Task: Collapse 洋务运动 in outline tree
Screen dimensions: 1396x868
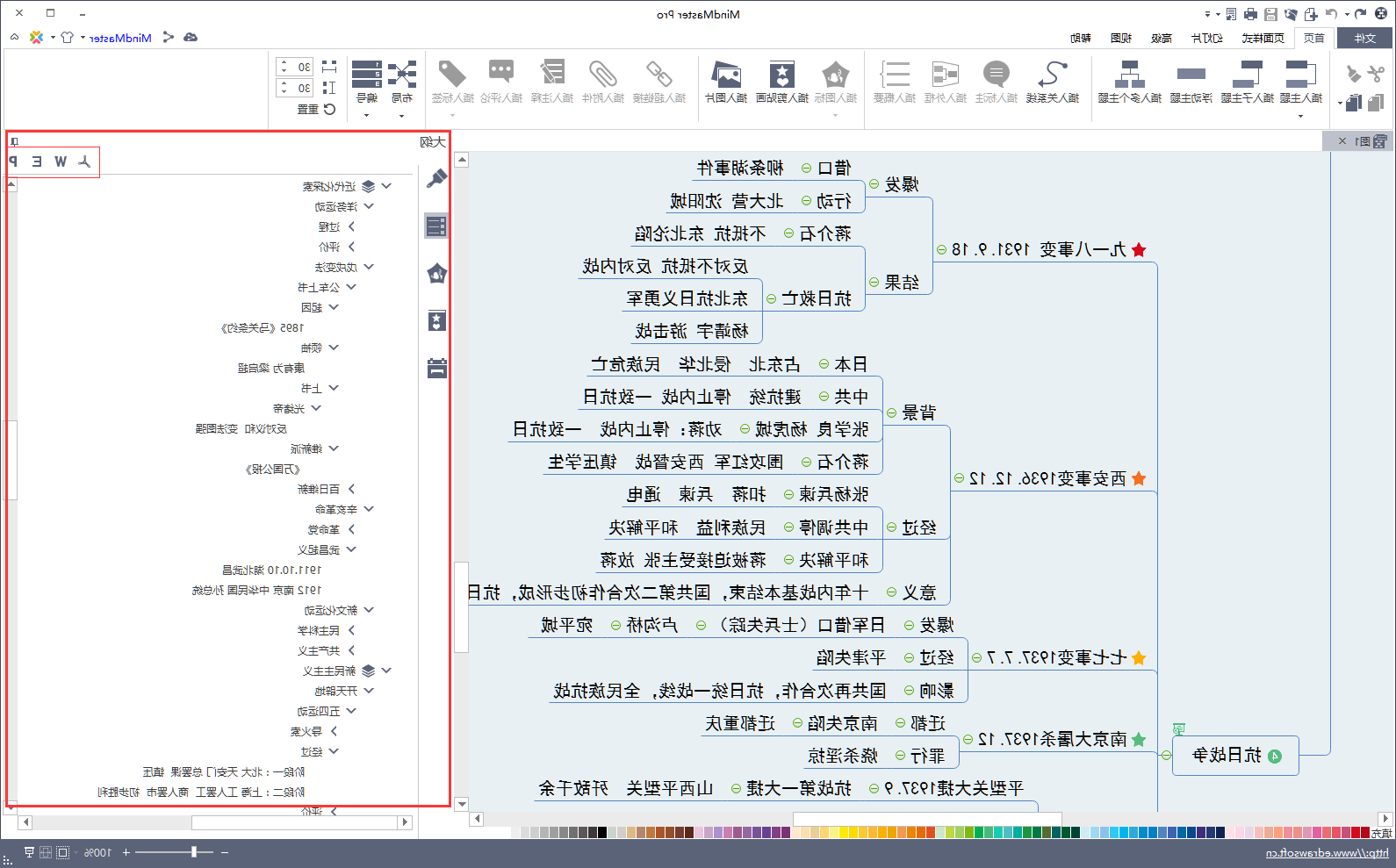Action: tap(369, 206)
